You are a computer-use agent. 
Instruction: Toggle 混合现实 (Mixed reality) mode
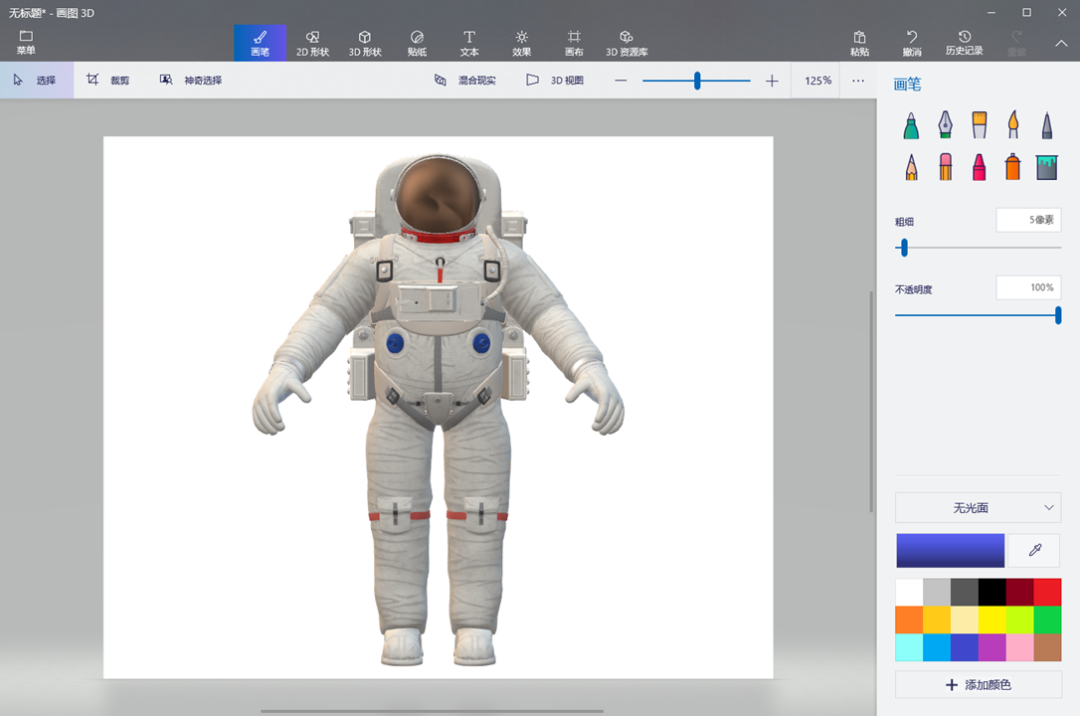pyautogui.click(x=465, y=80)
